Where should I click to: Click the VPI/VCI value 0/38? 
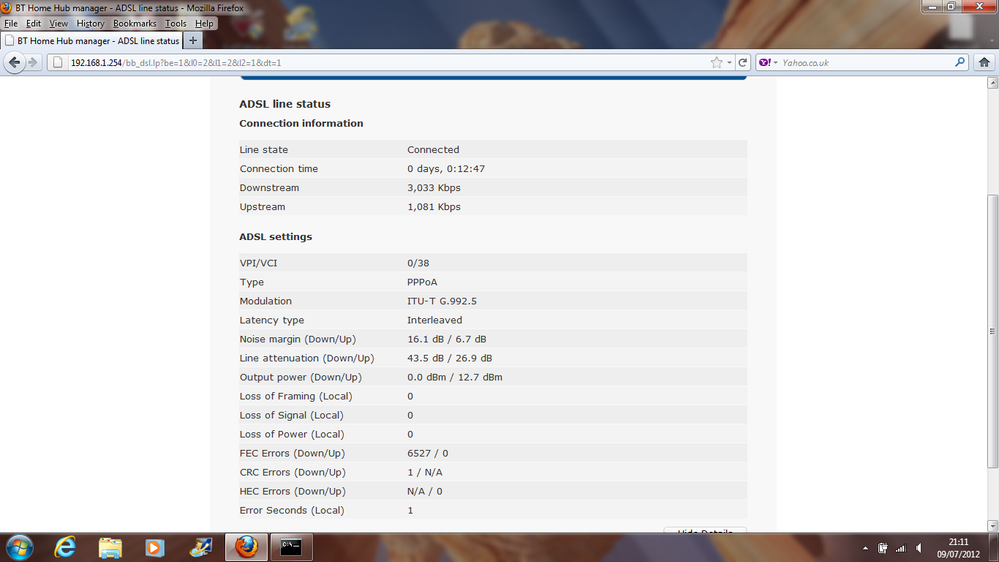pyautogui.click(x=418, y=263)
